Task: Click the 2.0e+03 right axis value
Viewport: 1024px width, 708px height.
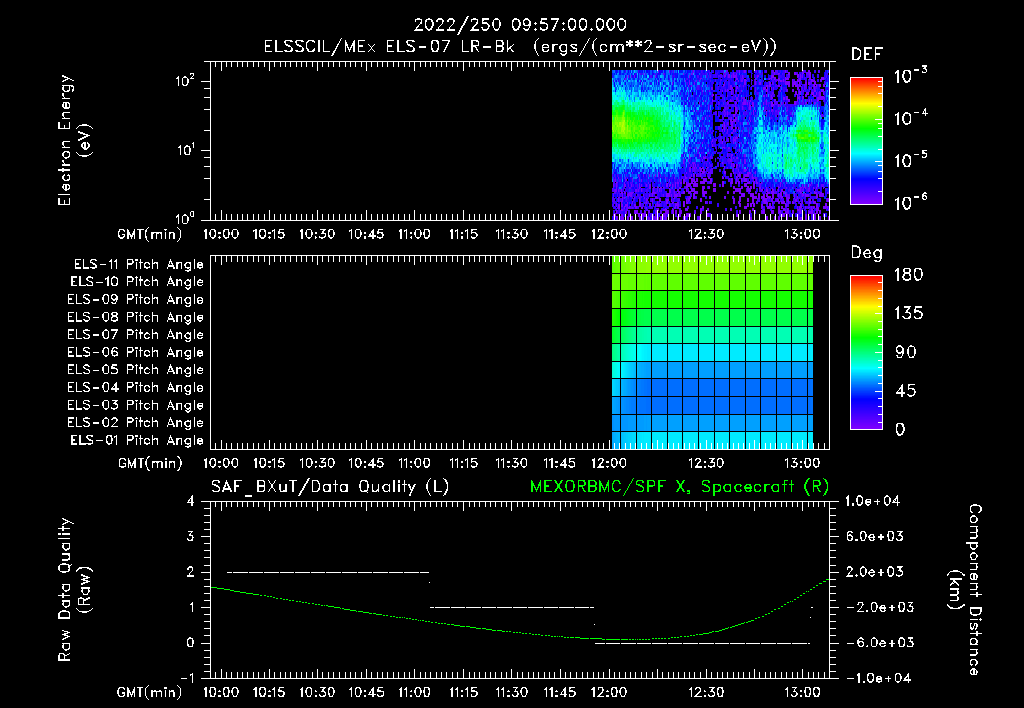Action: [874, 571]
